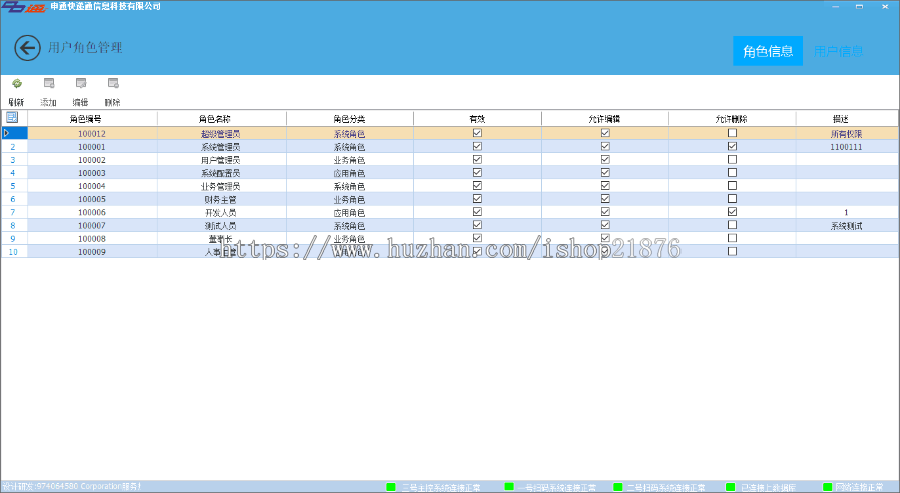Switch to the 用户信息 tab

point(838,51)
